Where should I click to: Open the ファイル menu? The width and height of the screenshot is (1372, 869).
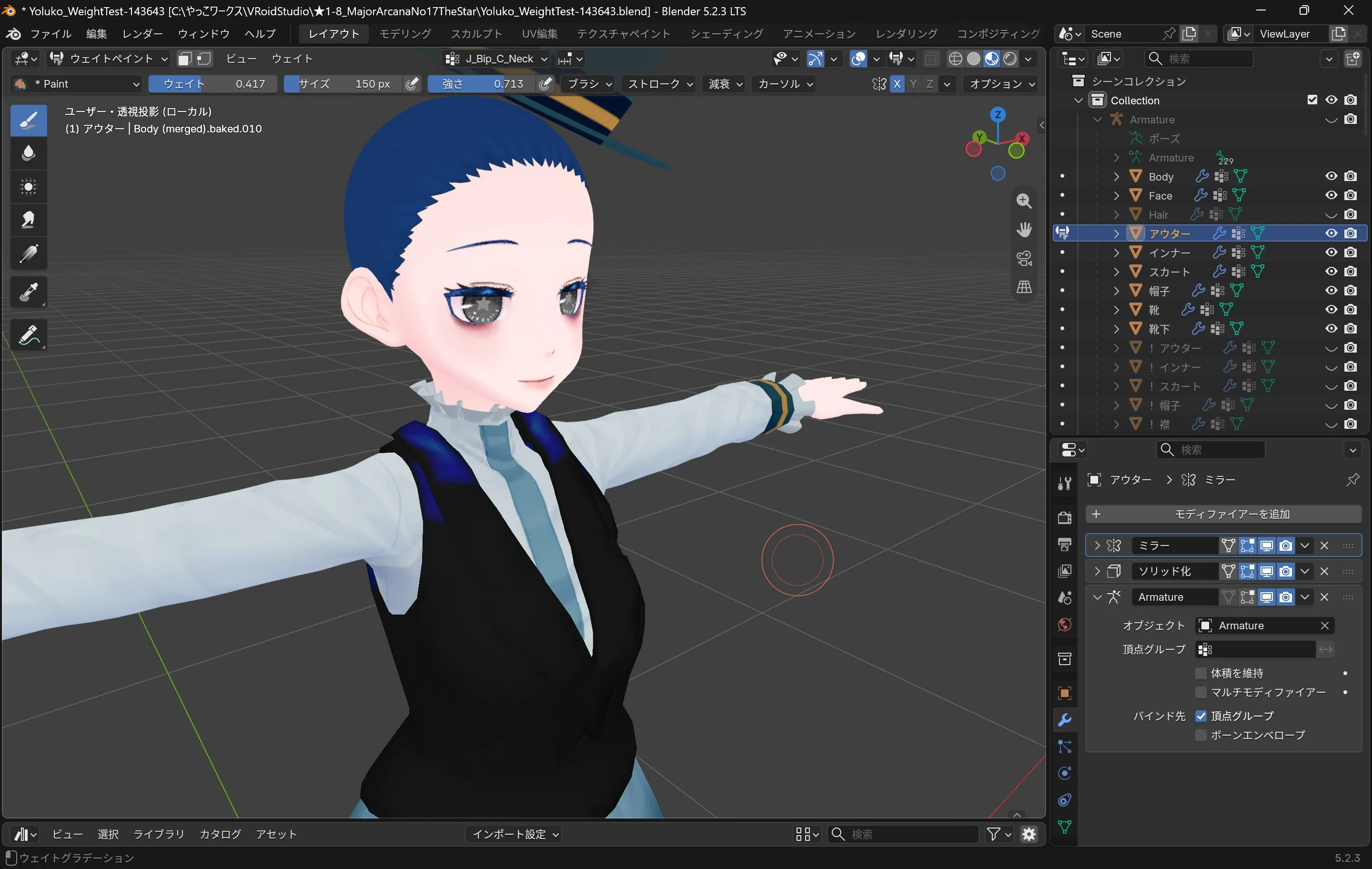50,34
